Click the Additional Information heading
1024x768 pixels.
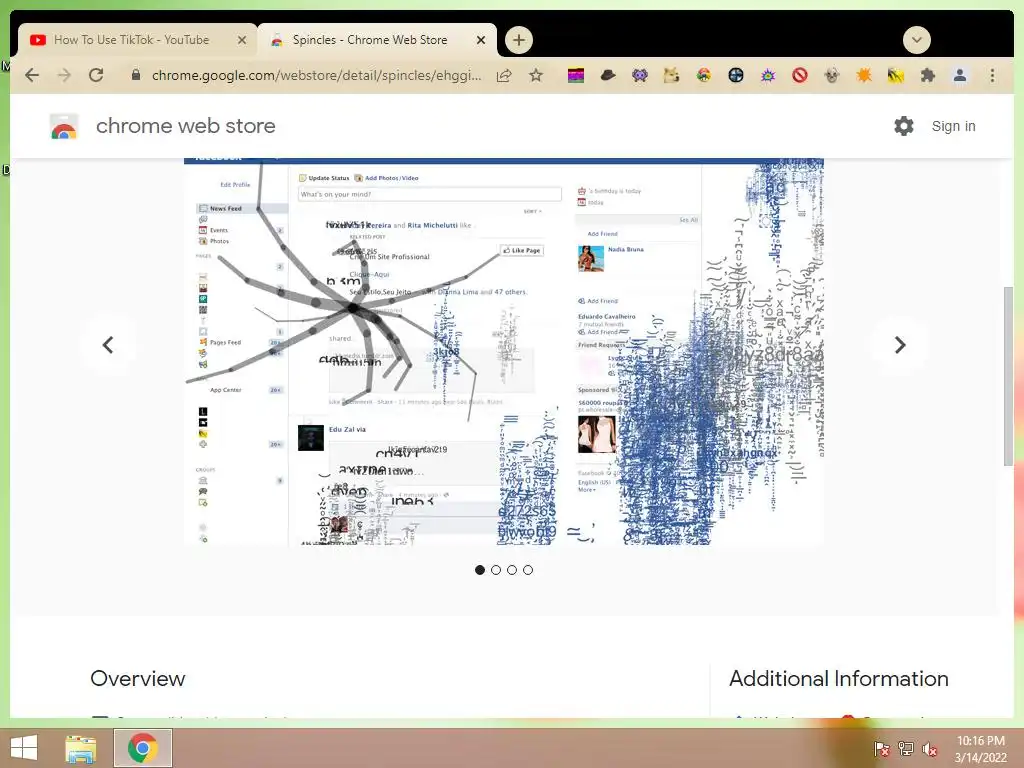[x=839, y=679]
